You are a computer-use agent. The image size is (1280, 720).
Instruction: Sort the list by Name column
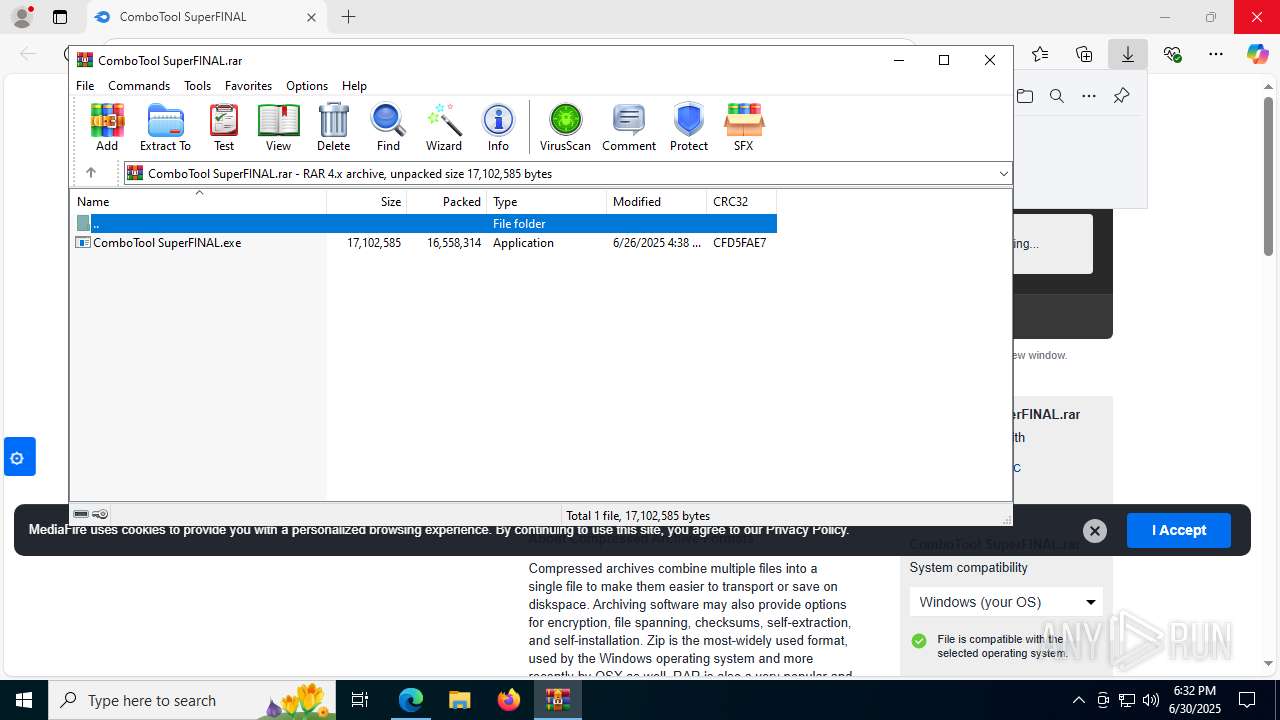pos(198,201)
